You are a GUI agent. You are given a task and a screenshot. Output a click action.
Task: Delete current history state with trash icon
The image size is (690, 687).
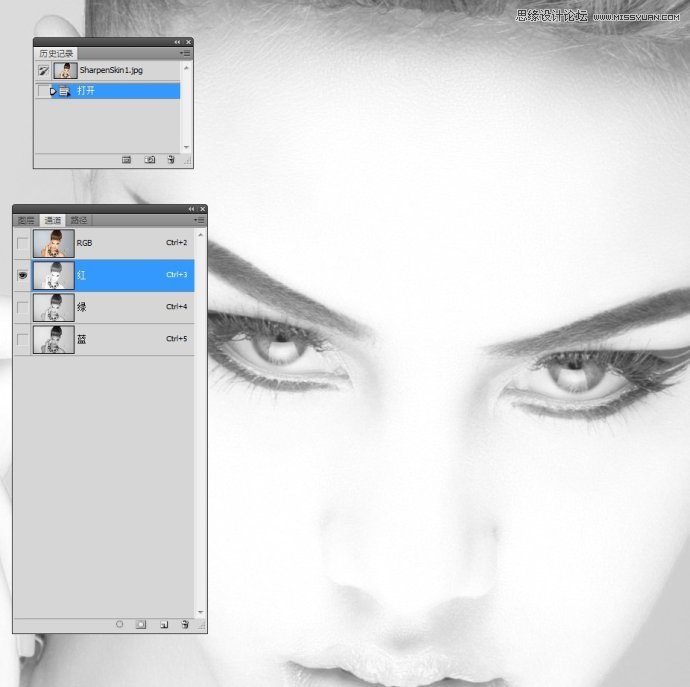171,160
